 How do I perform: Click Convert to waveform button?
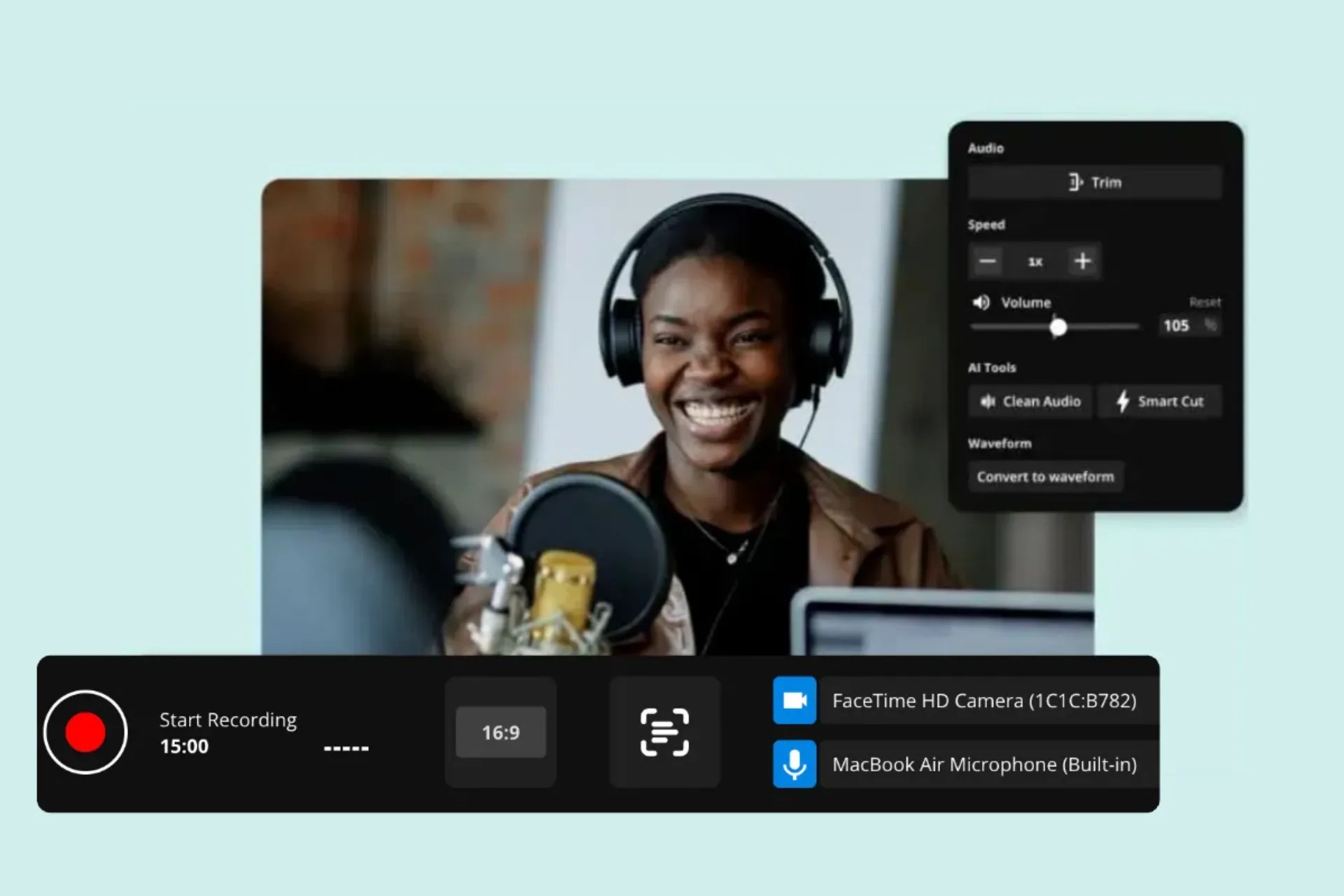click(x=1045, y=477)
